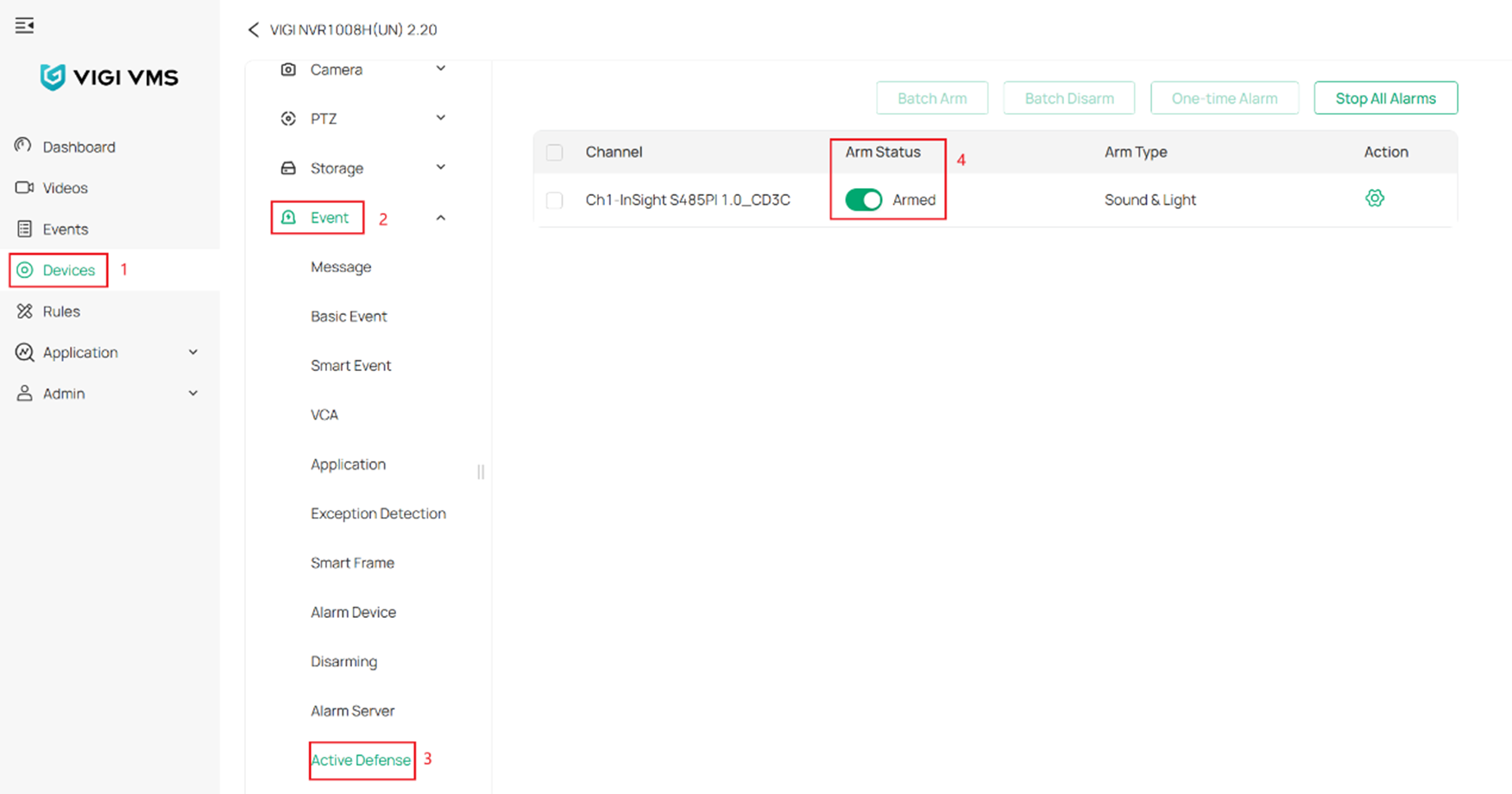Click the back arrow beside VIGI NVR1008H title
This screenshot has width=1512, height=794.
(x=252, y=29)
